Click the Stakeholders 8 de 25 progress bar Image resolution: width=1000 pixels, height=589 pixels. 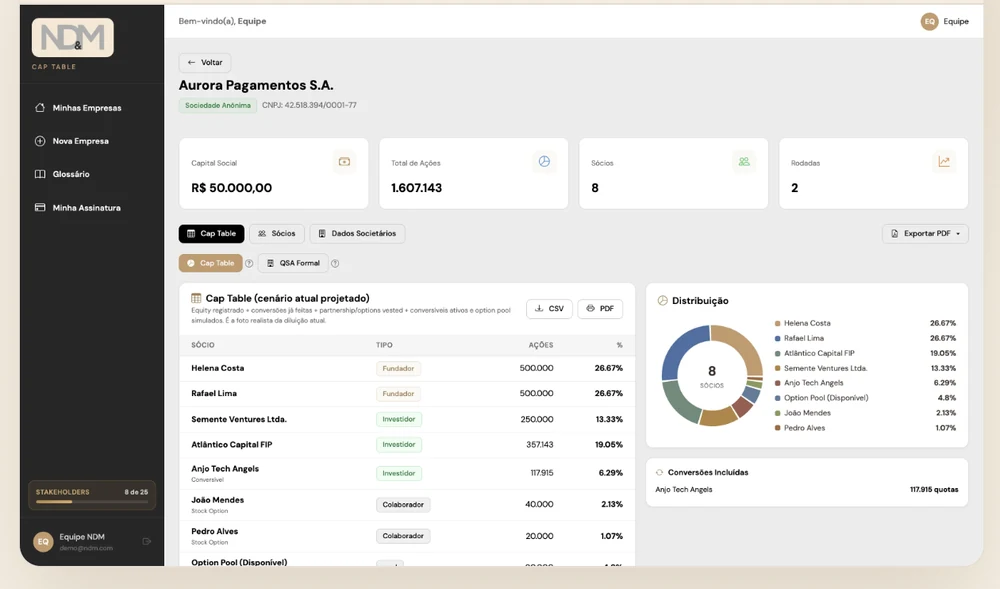[x=92, y=502]
